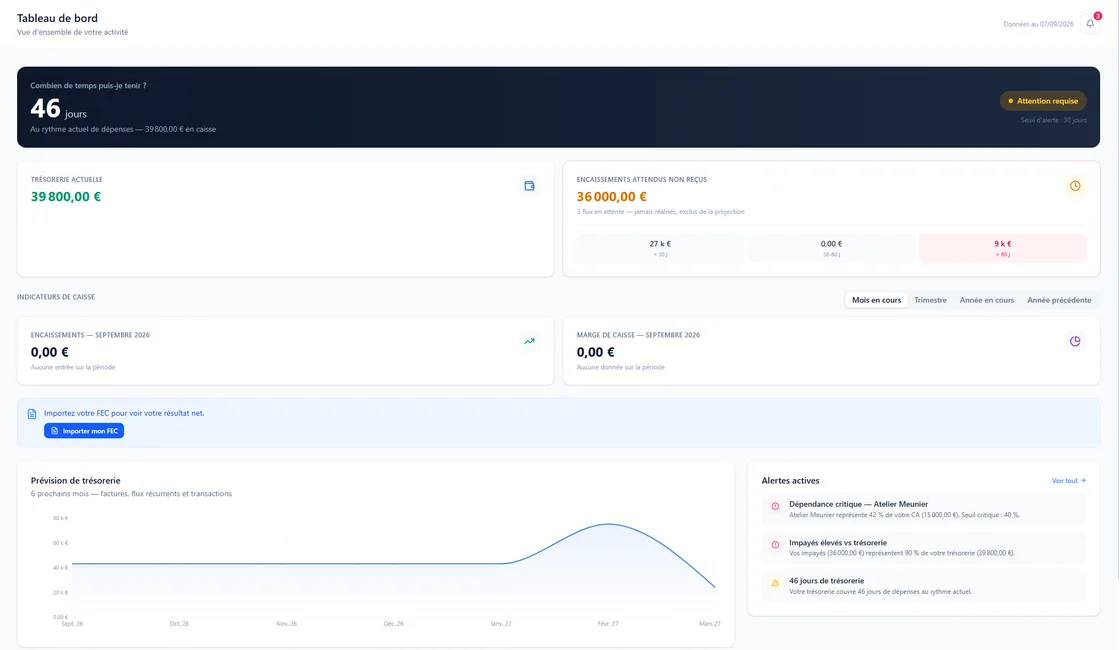1120x650 pixels.
Task: Click the Seuil d'alerte : 30 jours text
Action: pyautogui.click(x=1054, y=120)
